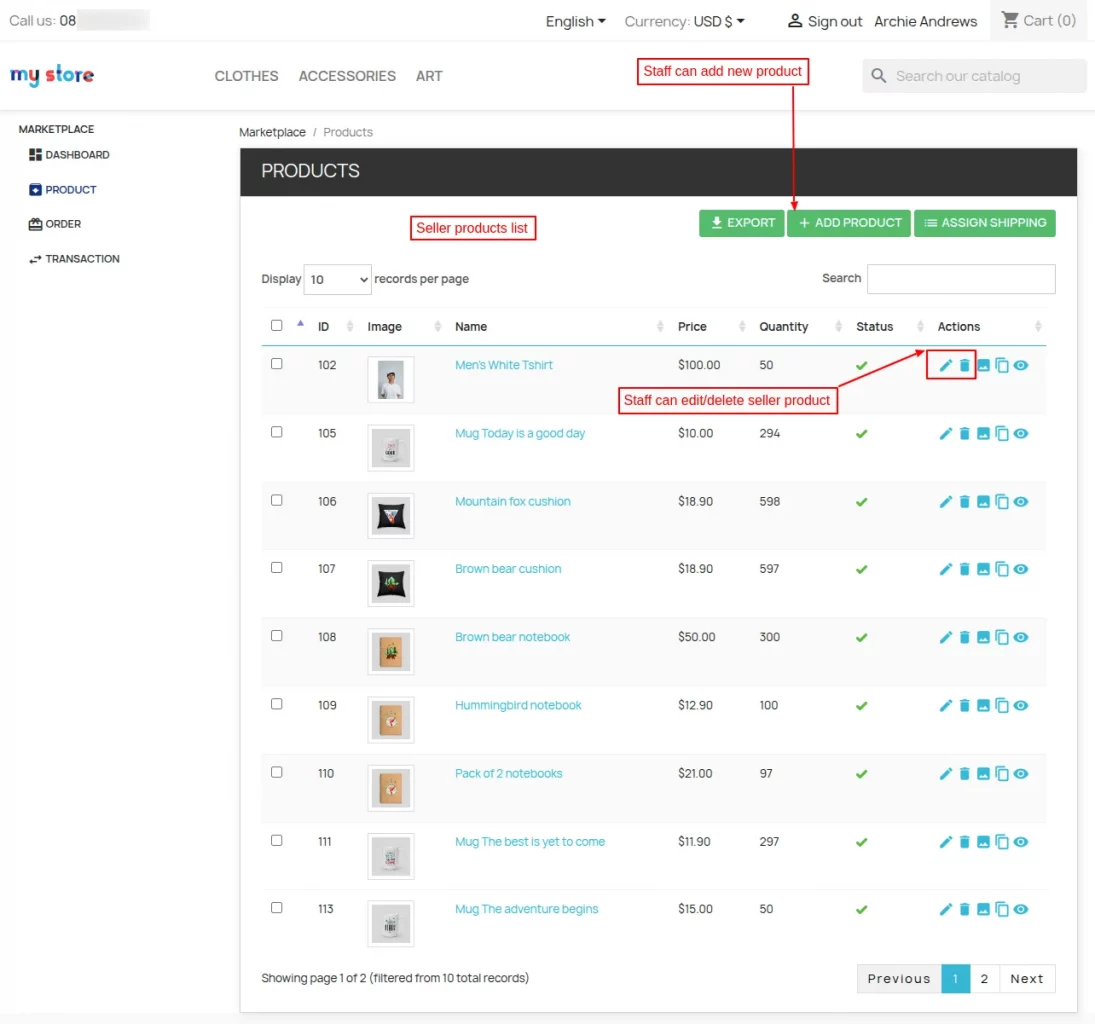Viewport: 1095px width, 1024px height.
Task: Open the English language dropdown
Action: point(574,20)
